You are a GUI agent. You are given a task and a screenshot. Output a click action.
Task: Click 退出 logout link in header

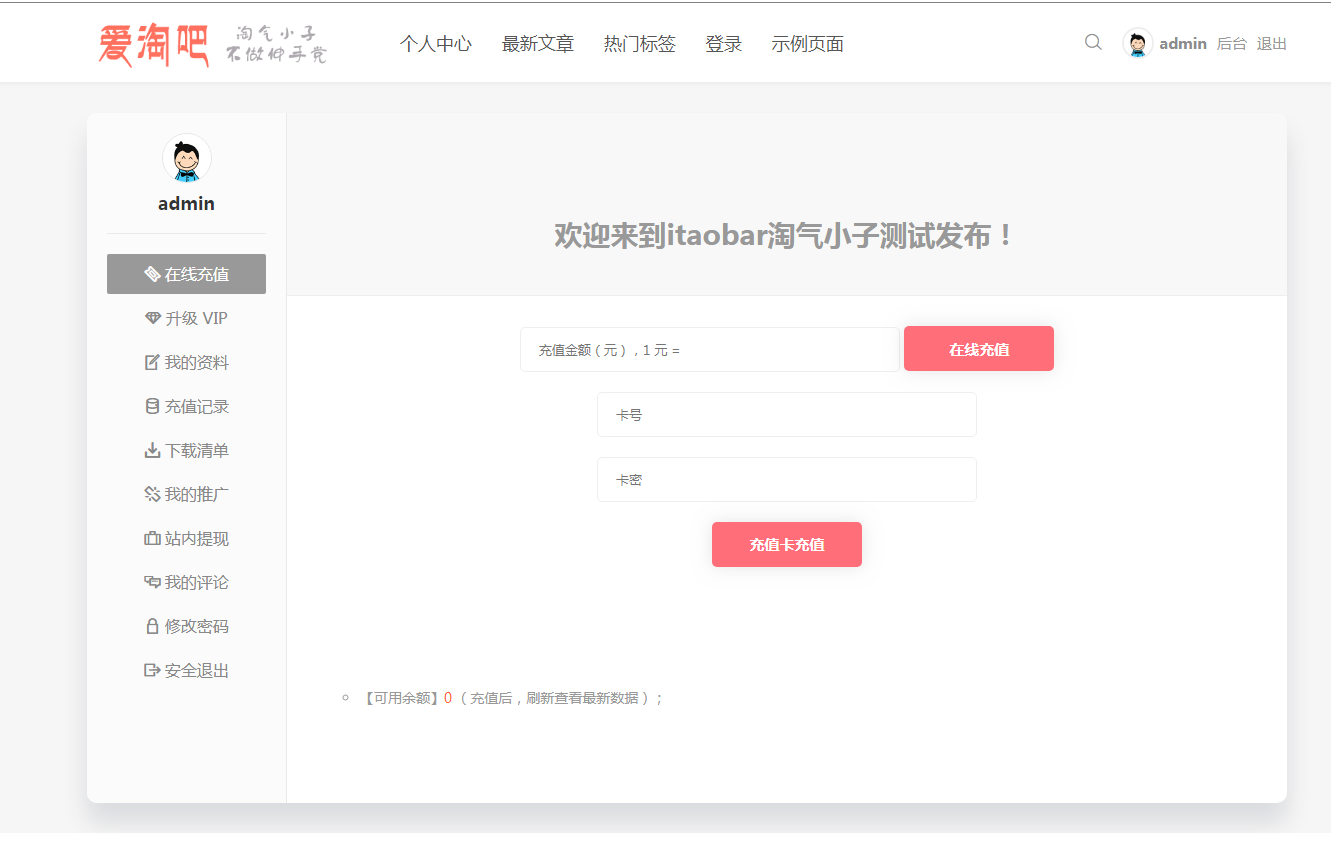pyautogui.click(x=1272, y=44)
